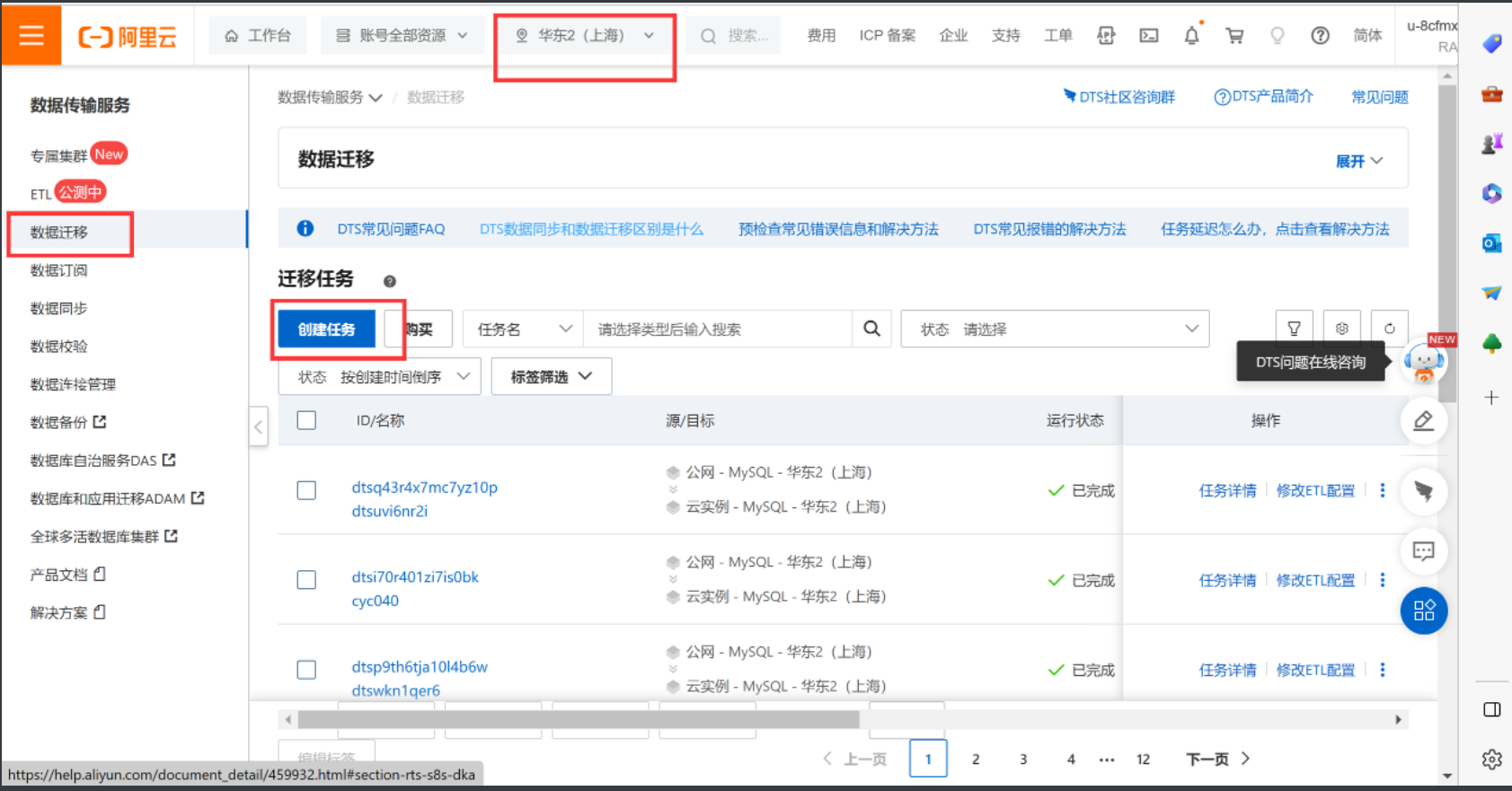The image size is (1512, 791).
Task: Click the vertical page scrollbar
Action: (x=1446, y=242)
